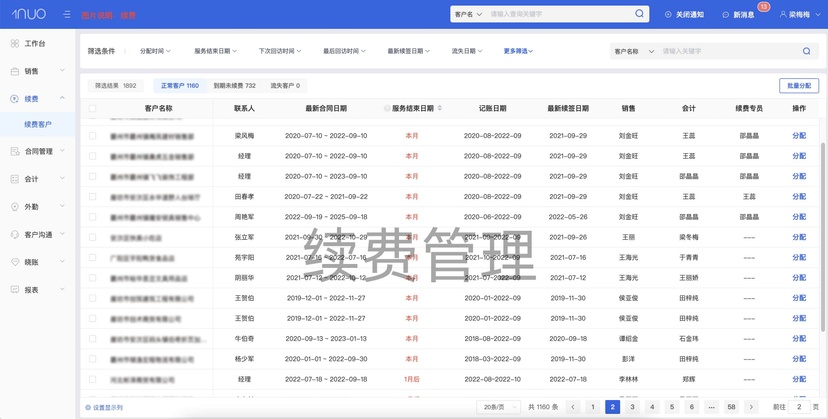Click the hamburger menu collapse icon
The image size is (828, 419).
(67, 15)
